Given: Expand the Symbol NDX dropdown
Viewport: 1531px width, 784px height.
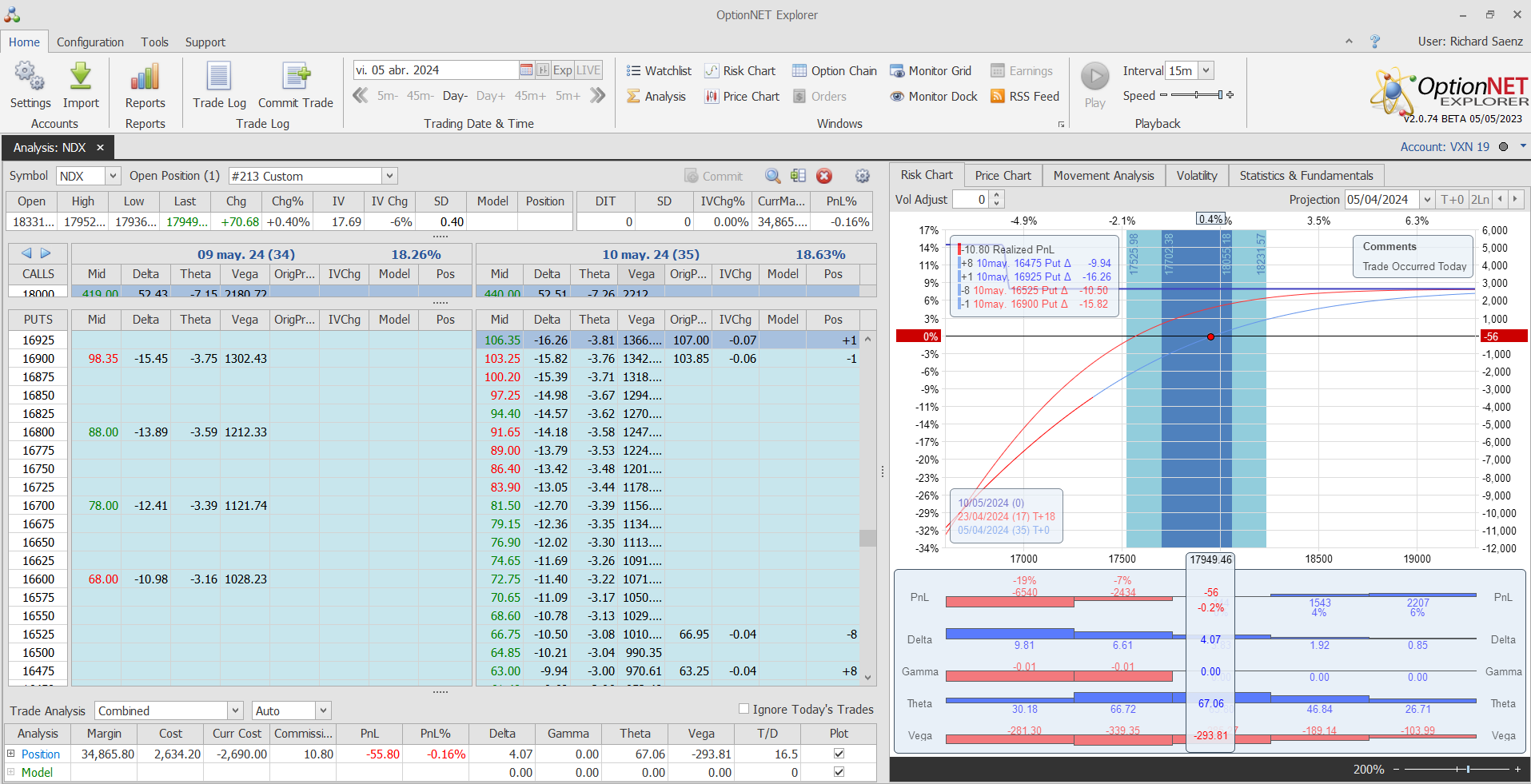Looking at the screenshot, I should click(x=113, y=176).
